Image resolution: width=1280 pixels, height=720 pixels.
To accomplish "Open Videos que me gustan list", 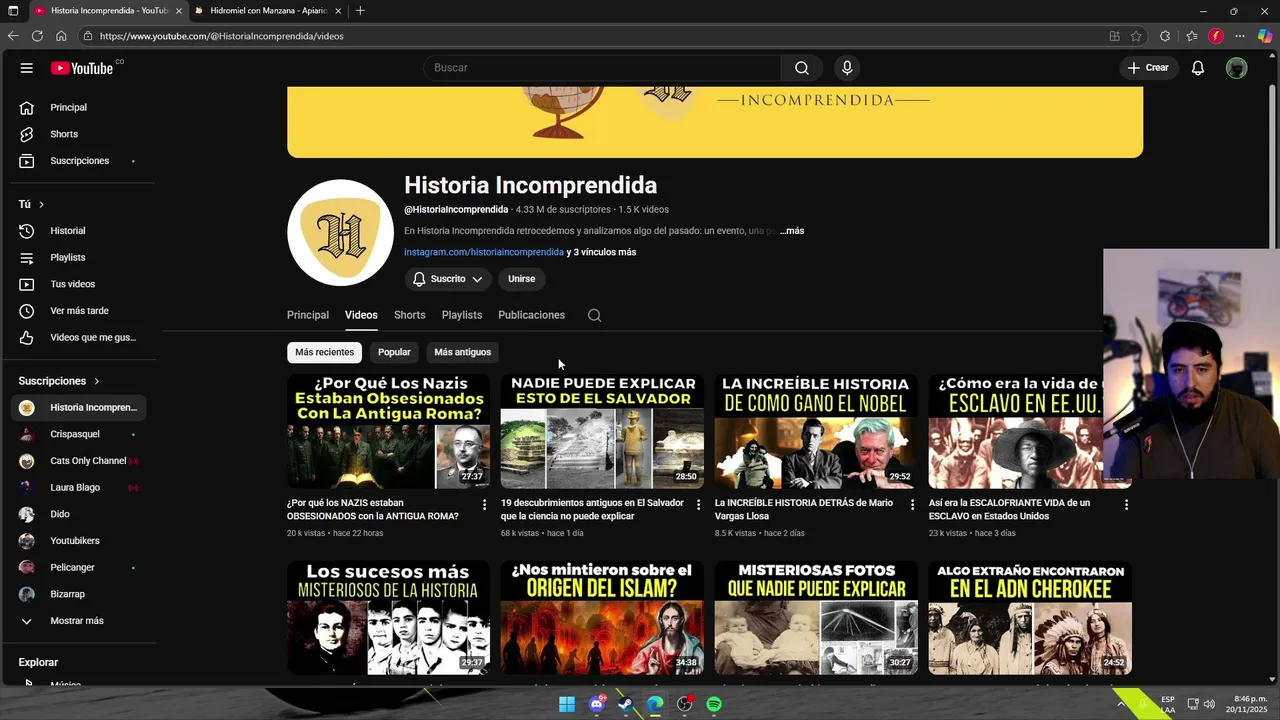I will pyautogui.click(x=79, y=338).
